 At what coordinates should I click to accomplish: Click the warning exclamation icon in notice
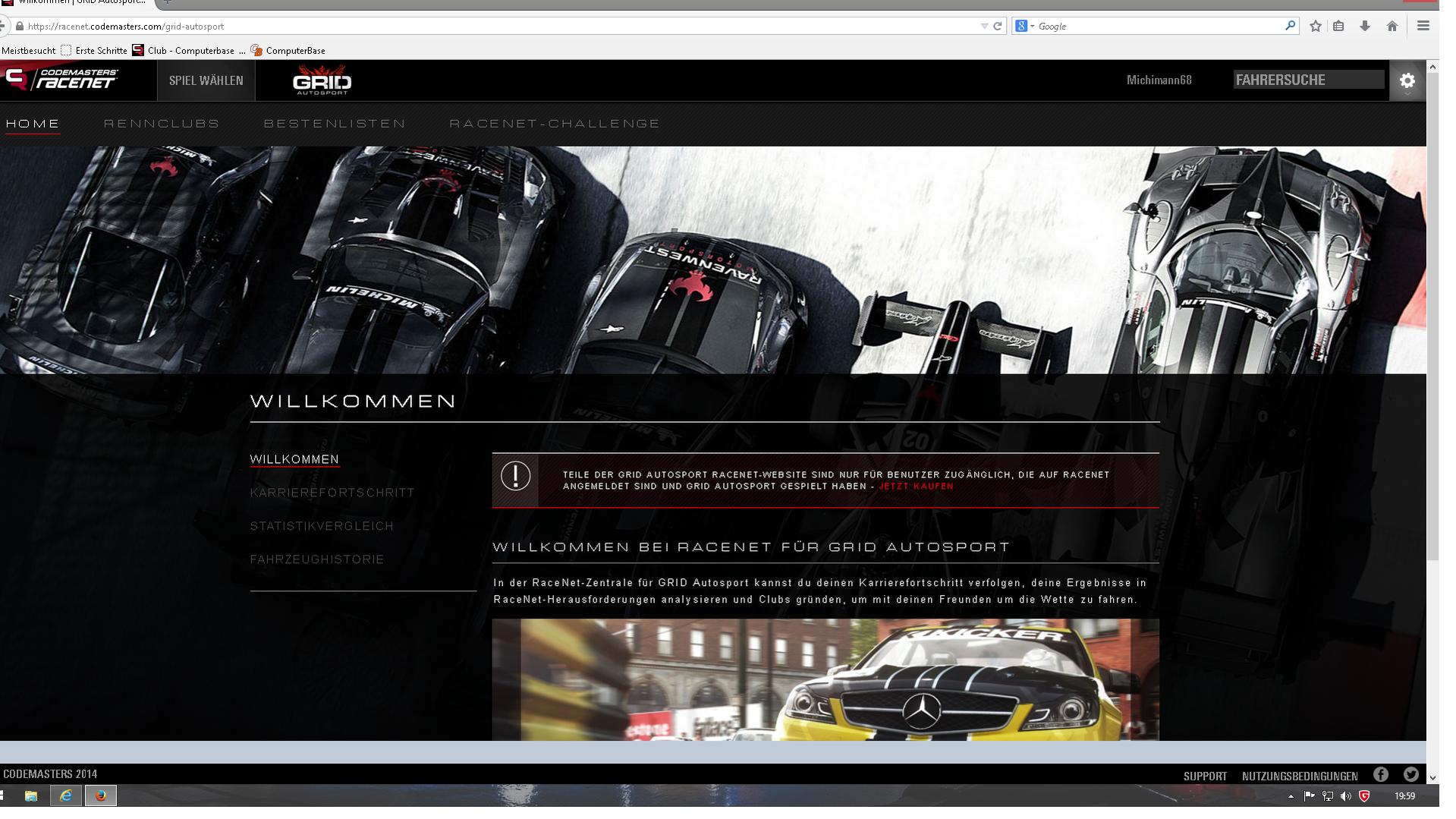515,477
